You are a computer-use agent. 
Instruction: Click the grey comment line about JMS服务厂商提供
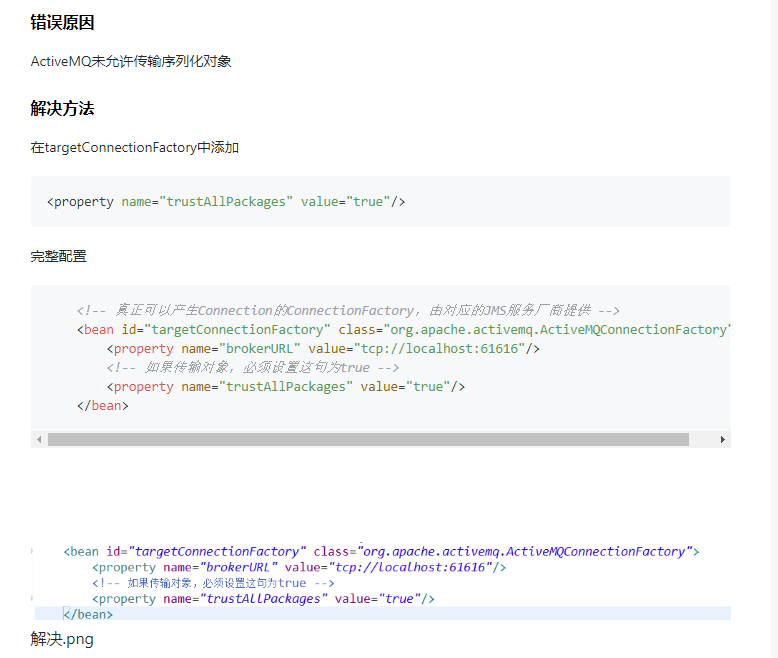348,311
